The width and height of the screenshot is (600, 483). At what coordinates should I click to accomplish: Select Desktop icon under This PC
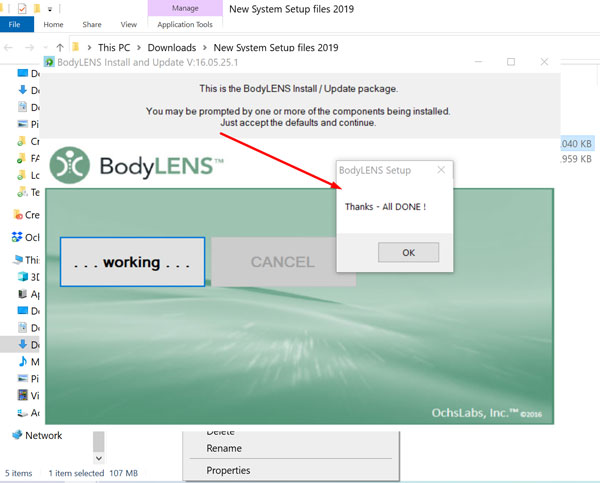coord(23,310)
